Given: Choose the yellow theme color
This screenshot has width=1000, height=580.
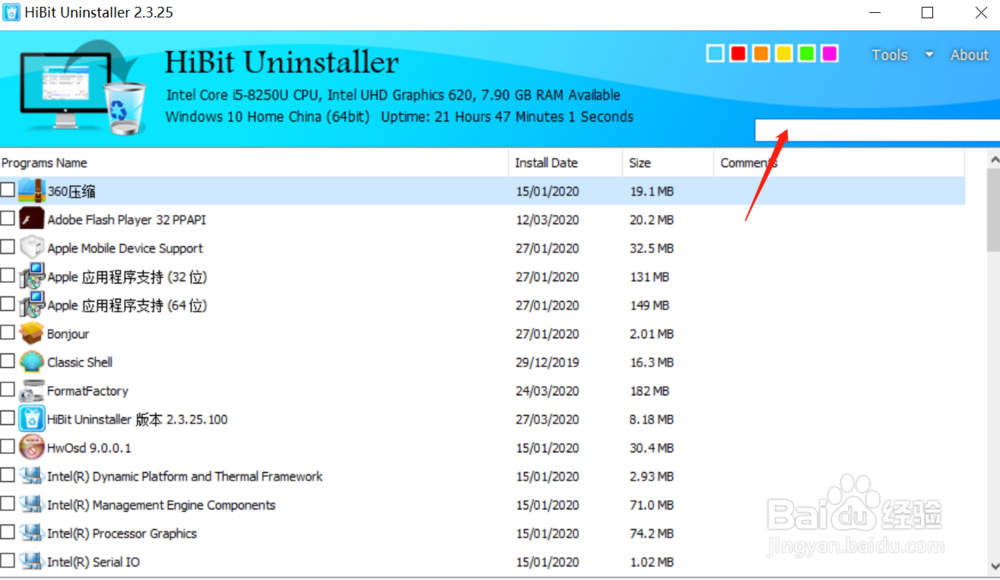Looking at the screenshot, I should [784, 54].
